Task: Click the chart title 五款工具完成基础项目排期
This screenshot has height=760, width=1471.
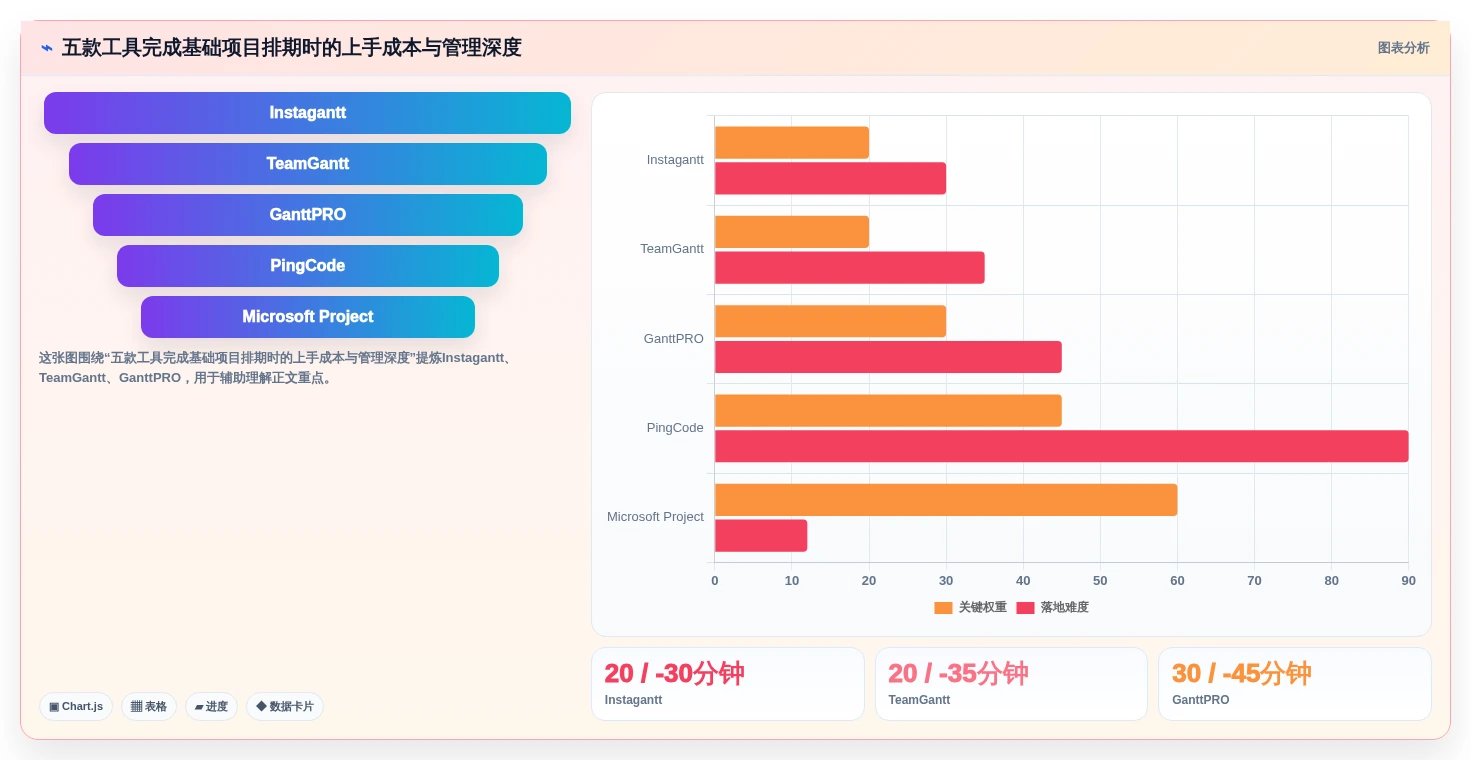Action: 292,48
